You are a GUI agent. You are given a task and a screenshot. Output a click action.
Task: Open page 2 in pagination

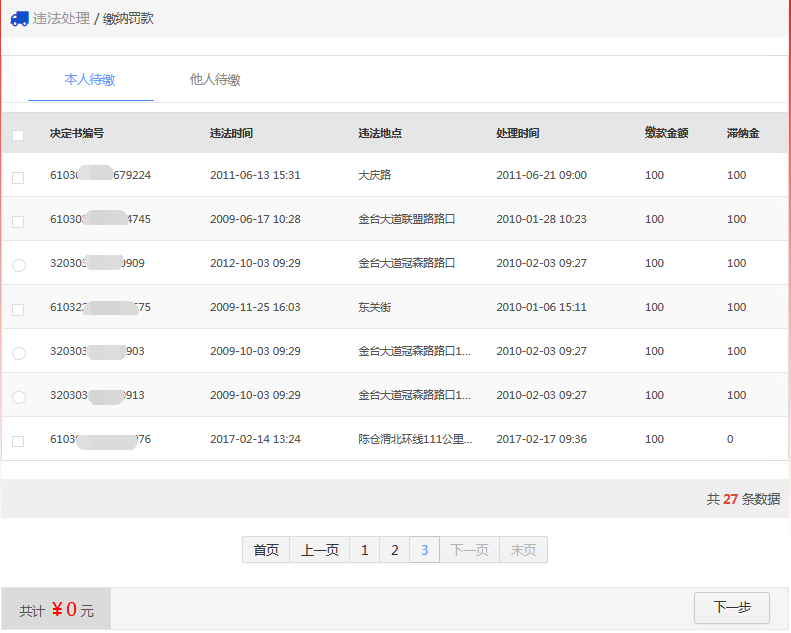394,550
